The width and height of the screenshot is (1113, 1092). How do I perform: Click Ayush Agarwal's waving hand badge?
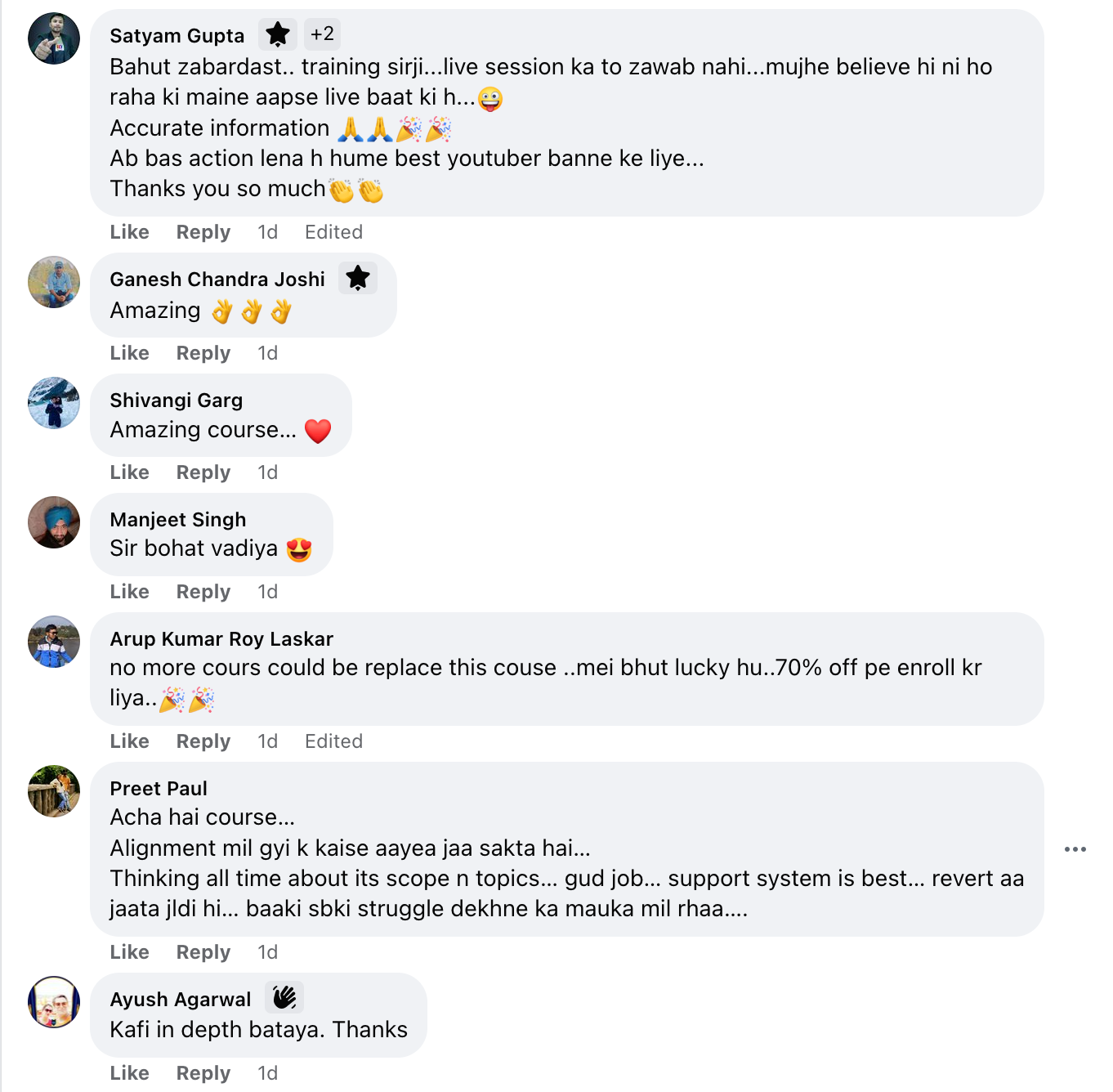click(284, 998)
